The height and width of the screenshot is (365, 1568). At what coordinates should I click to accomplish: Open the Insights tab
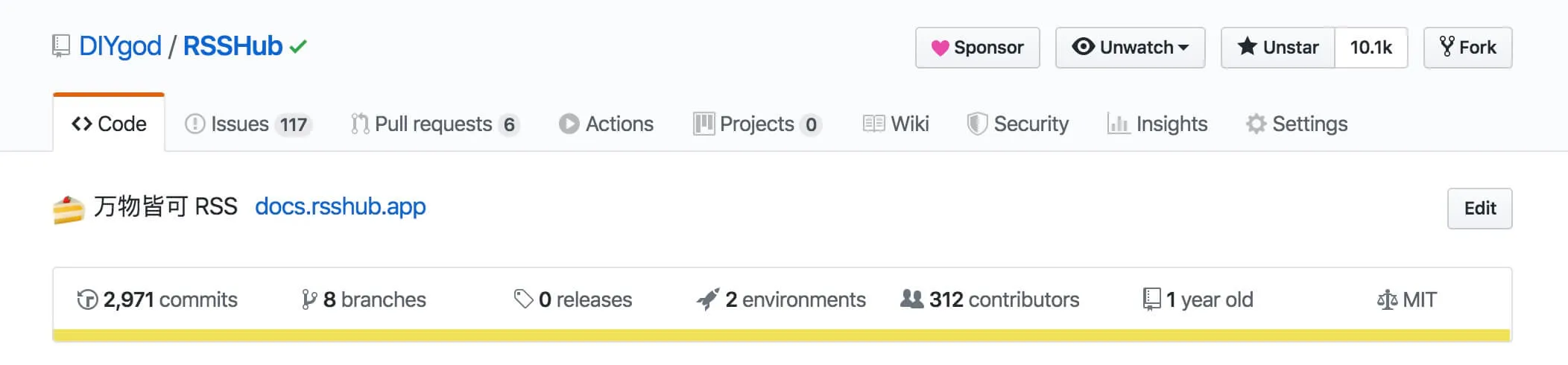coord(1157,124)
